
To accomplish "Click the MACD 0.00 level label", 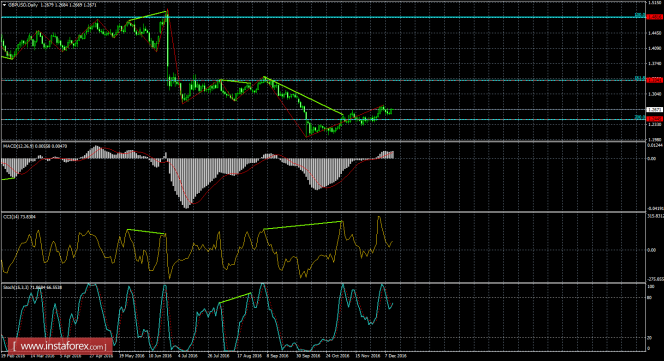I will [652, 158].
